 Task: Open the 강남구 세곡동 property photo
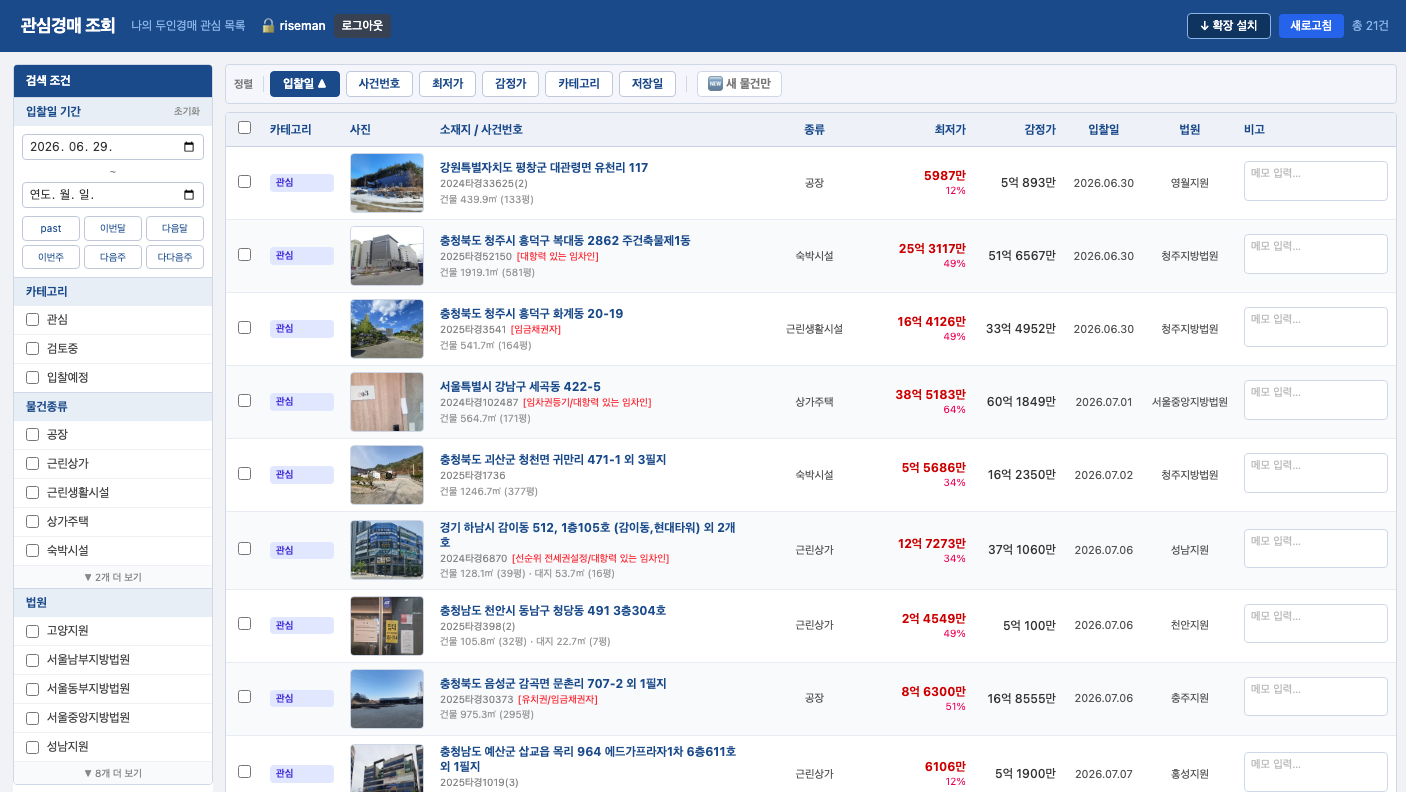(x=387, y=402)
